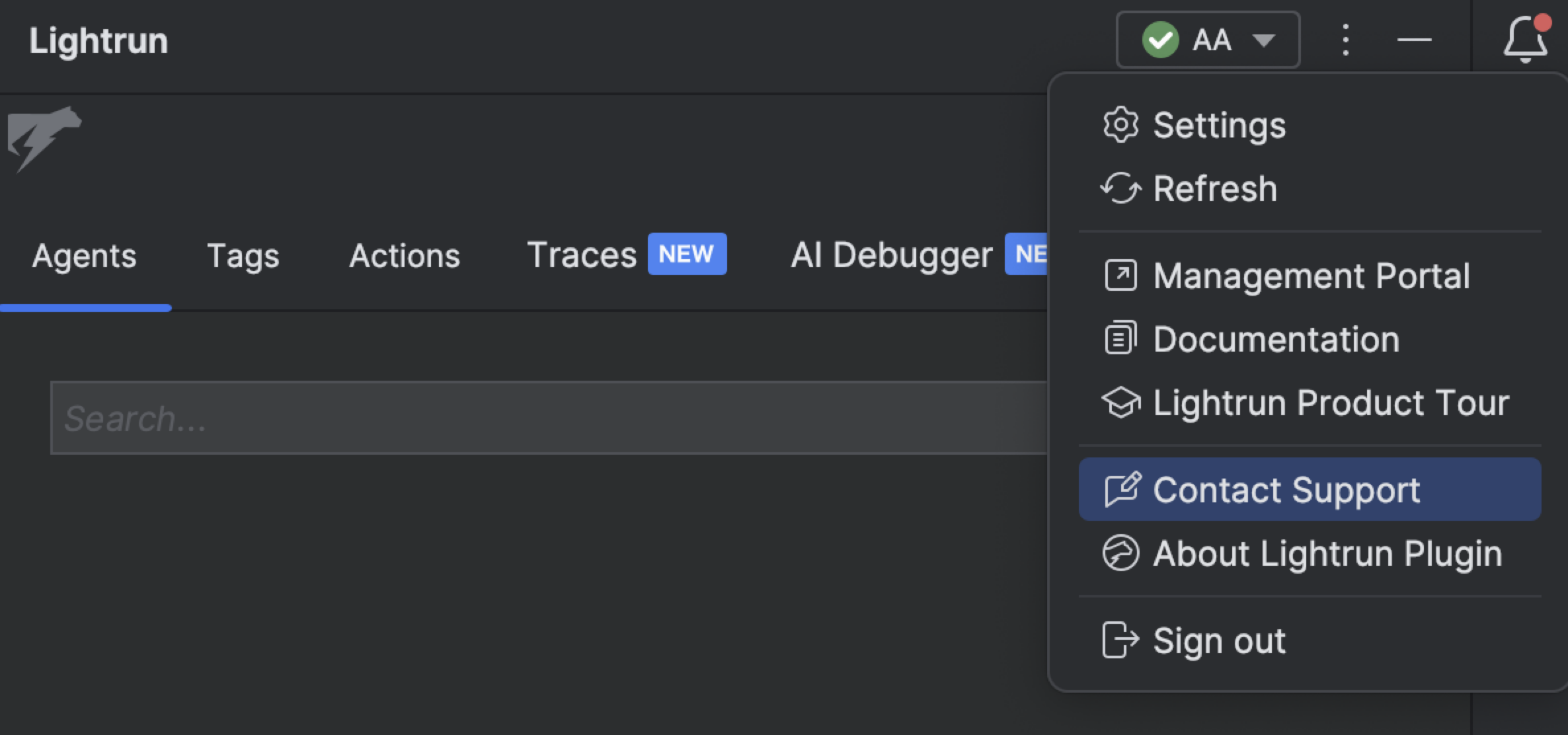Click the Refresh arrows icon
1568x735 pixels.
(1120, 188)
